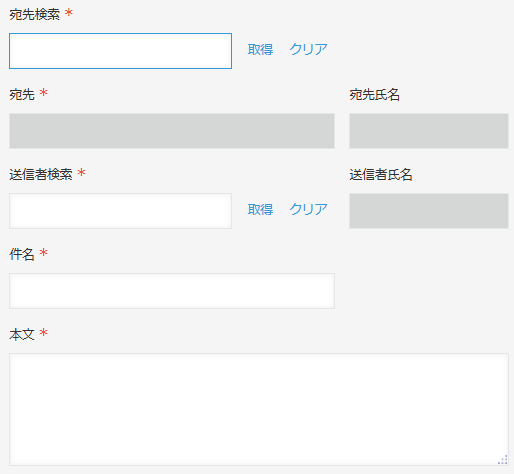Screen dimensions: 514x474
Task: Click the 件名 field label
Action: pyautogui.click(x=22, y=254)
